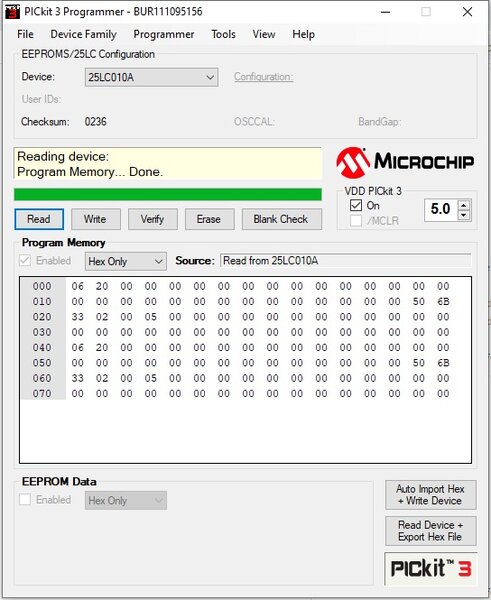Click the green progress bar
Image resolution: width=491 pixels, height=600 pixels.
pos(168,194)
